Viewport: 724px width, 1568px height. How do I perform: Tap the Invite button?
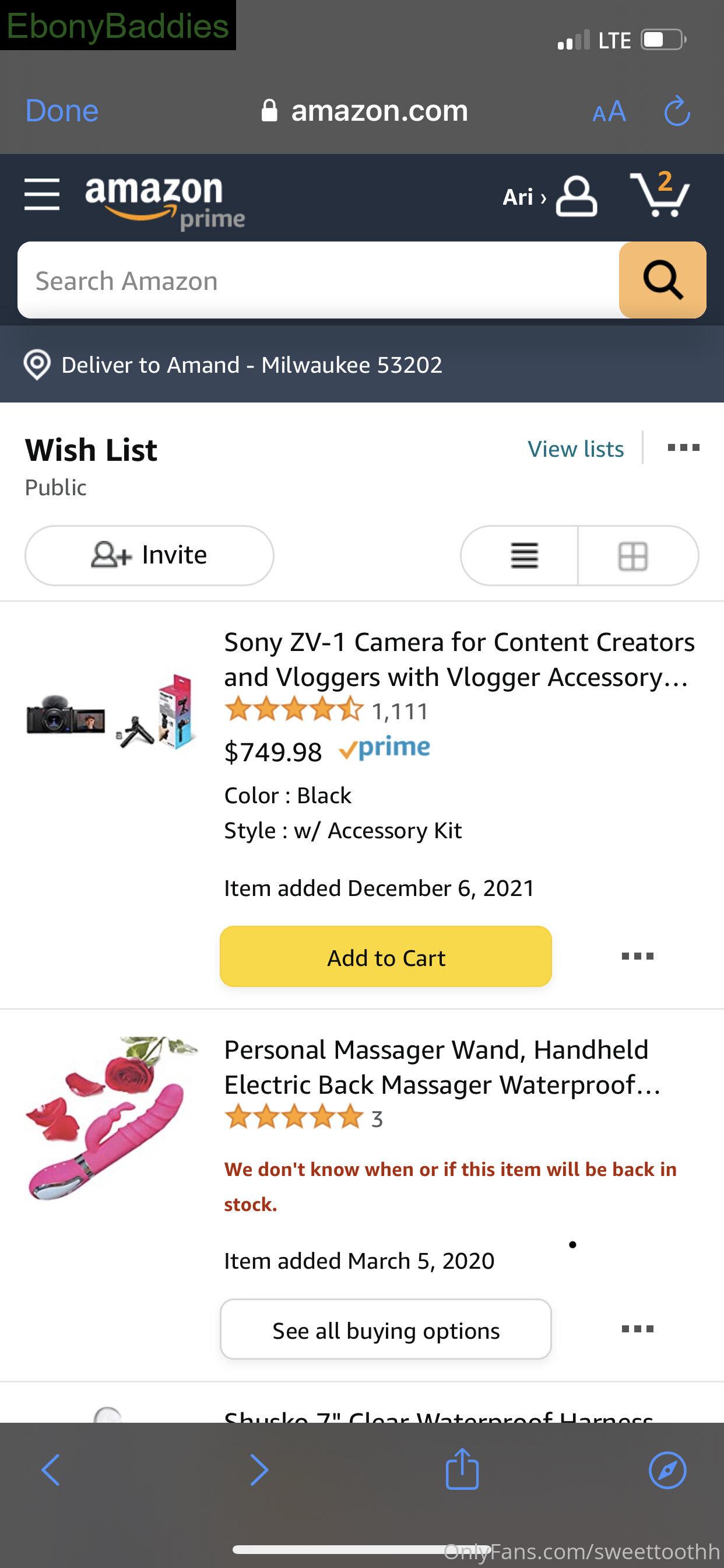149,556
